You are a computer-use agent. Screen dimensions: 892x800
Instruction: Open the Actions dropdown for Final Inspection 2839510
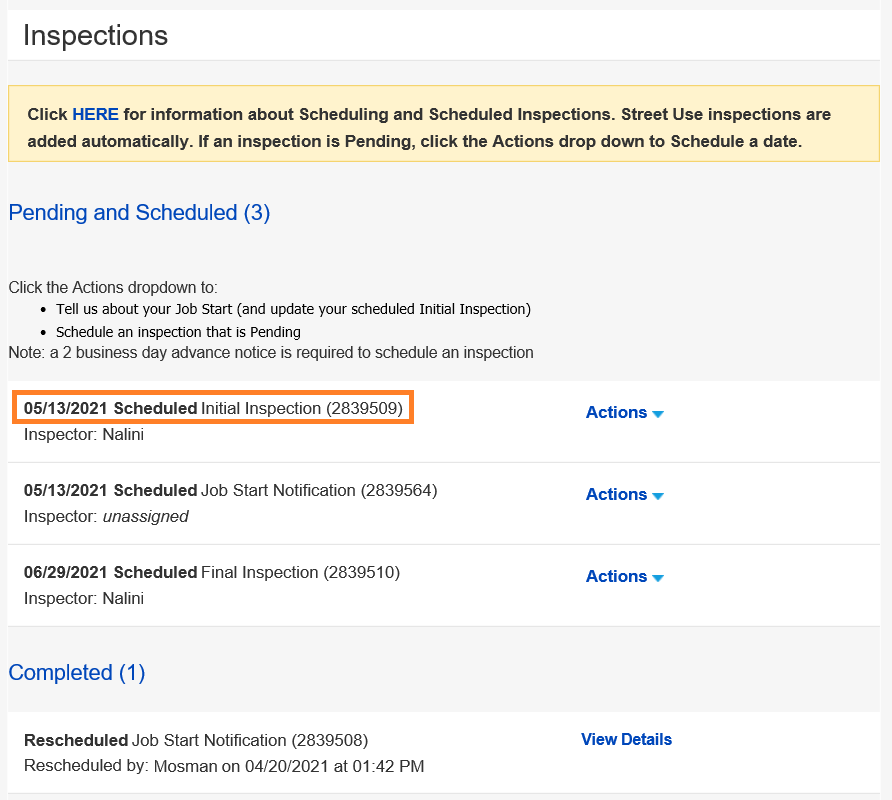tap(617, 576)
